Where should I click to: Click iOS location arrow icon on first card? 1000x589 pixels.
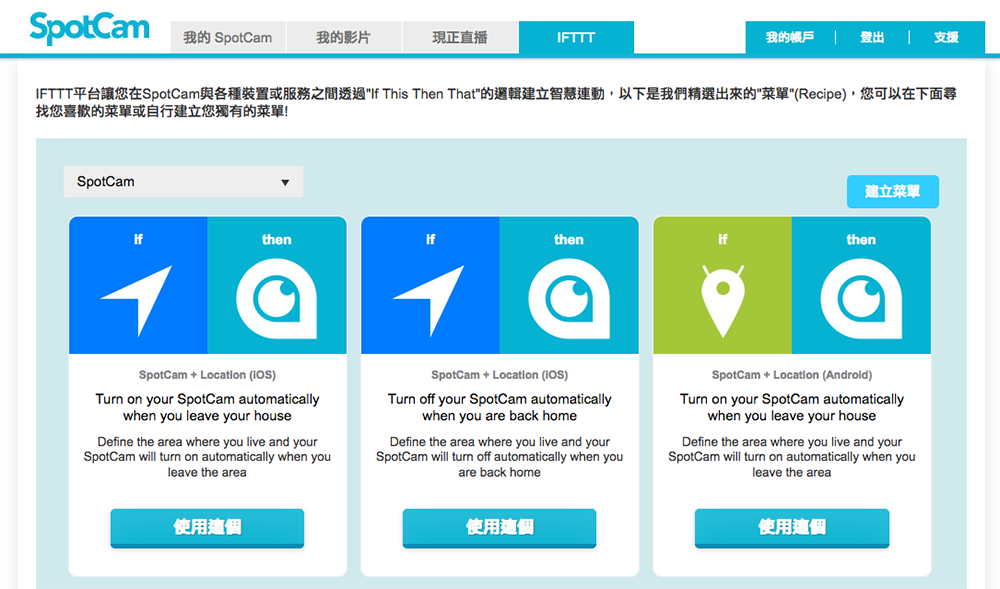137,300
